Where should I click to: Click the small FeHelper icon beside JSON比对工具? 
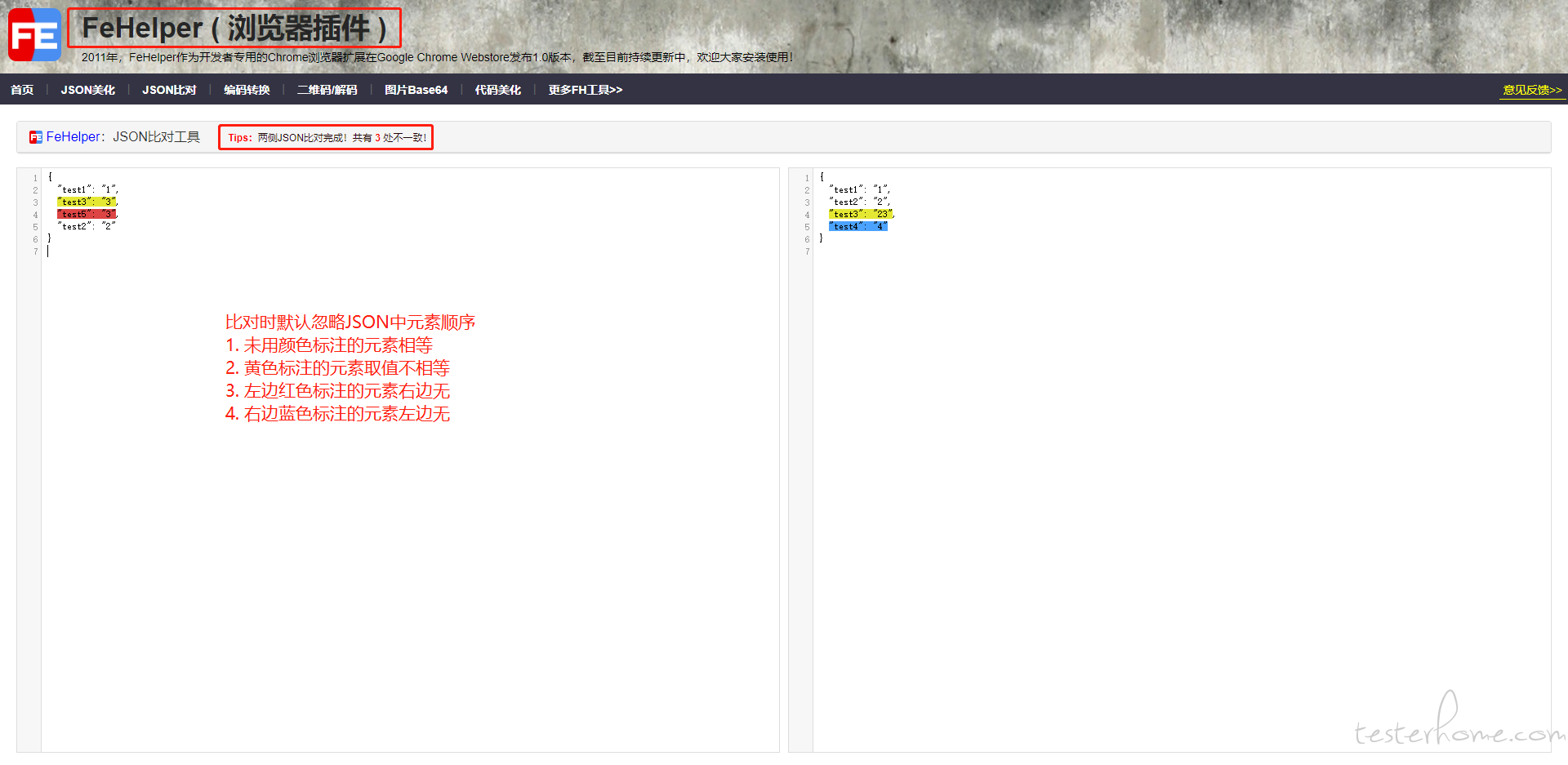click(36, 137)
